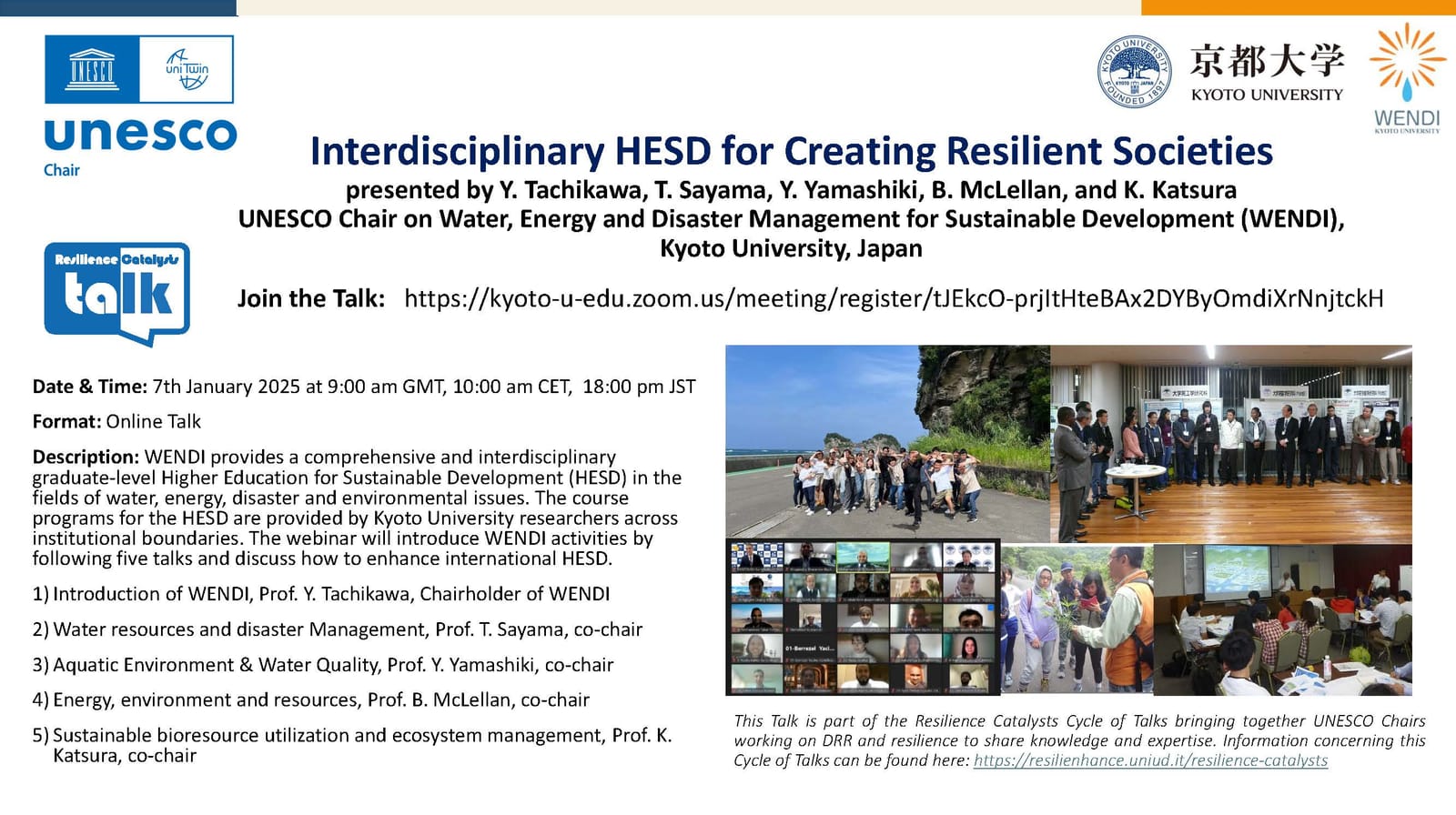
Task: Click the UNESCO temple logo
Action: click(92, 69)
